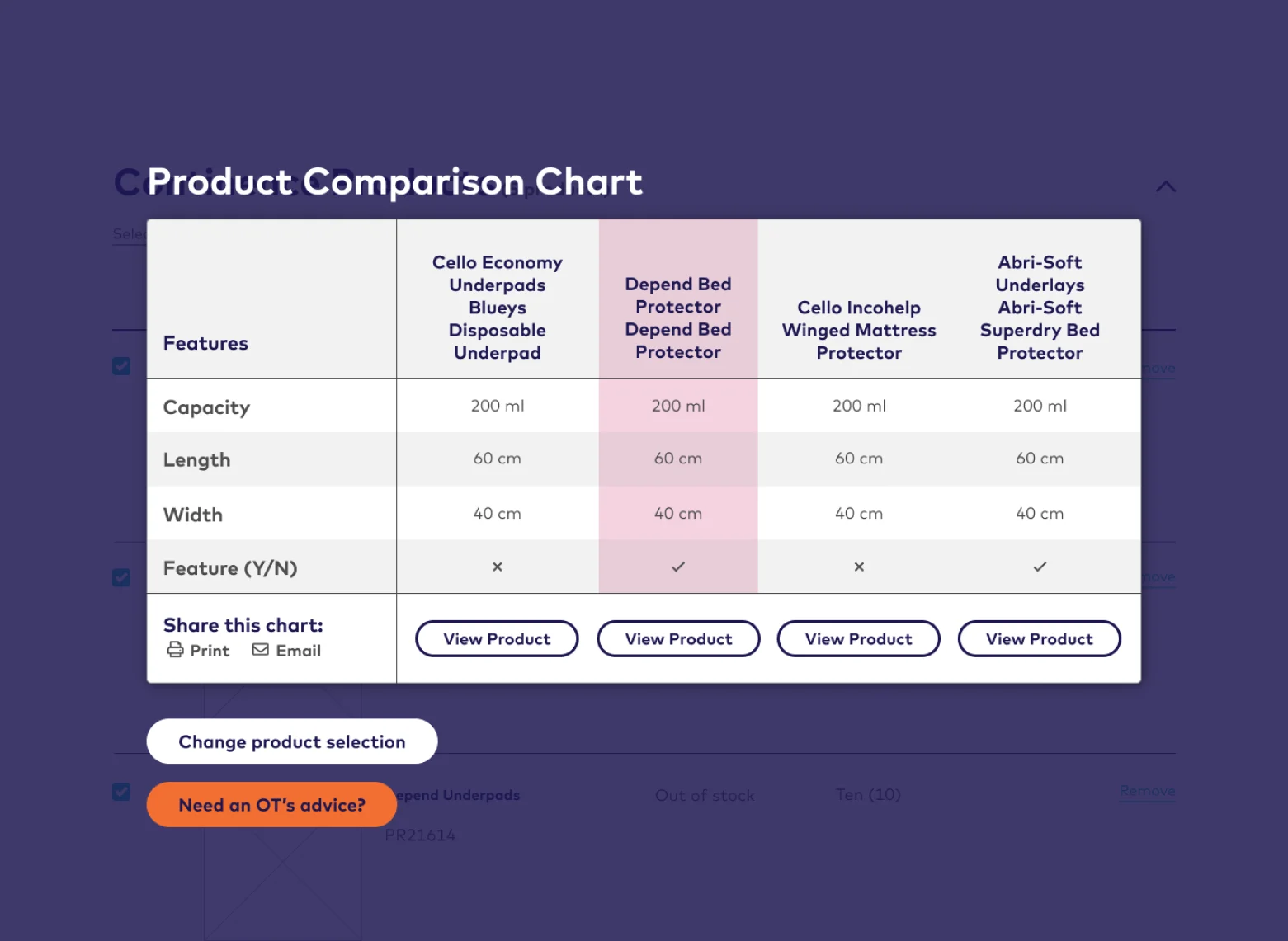The image size is (1288, 941).
Task: Toggle the checkbox beside Need an OT's advice
Action: (121, 792)
